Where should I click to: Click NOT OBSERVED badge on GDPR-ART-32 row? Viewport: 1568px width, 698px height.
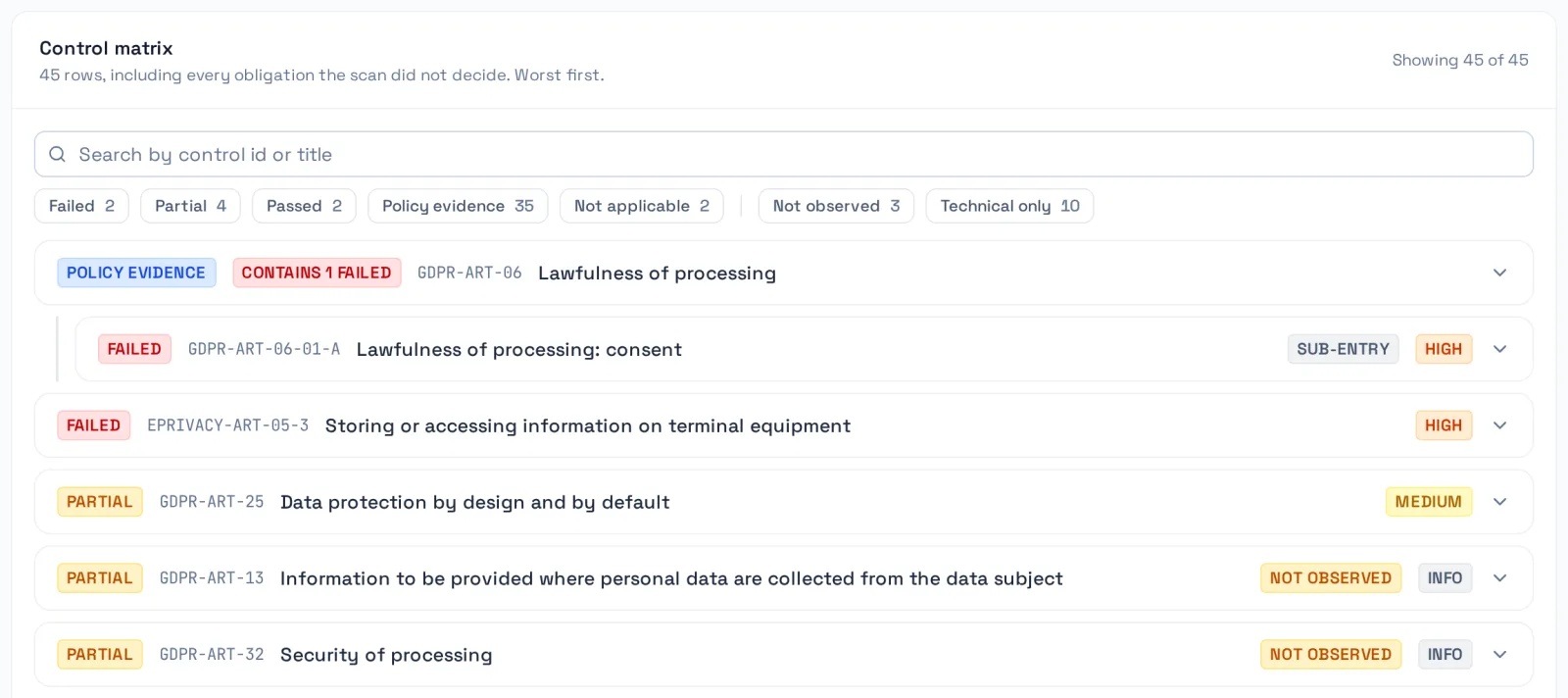(x=1331, y=655)
